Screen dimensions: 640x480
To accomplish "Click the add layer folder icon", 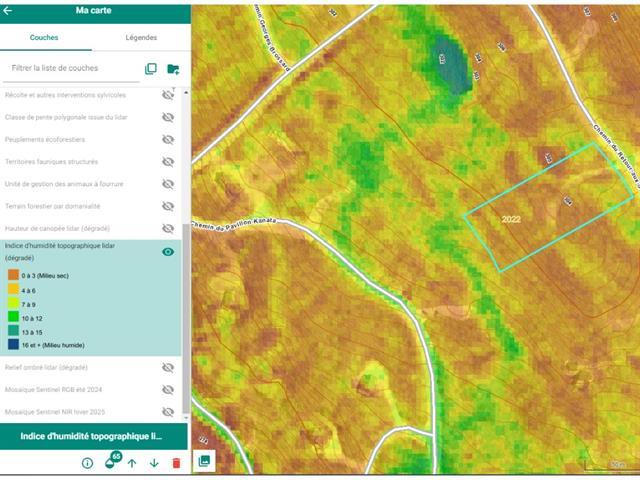I will click(173, 69).
